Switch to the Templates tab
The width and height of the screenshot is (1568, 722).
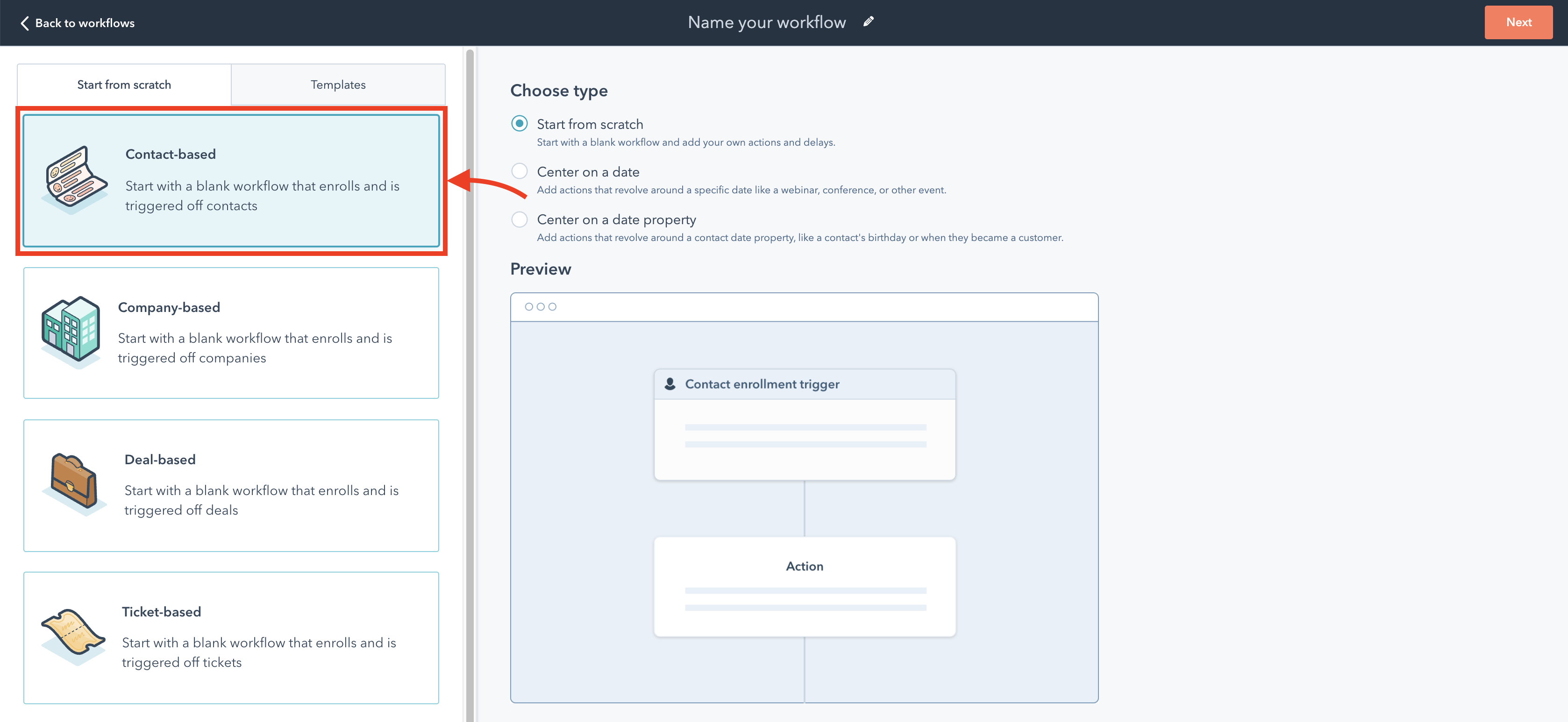338,85
